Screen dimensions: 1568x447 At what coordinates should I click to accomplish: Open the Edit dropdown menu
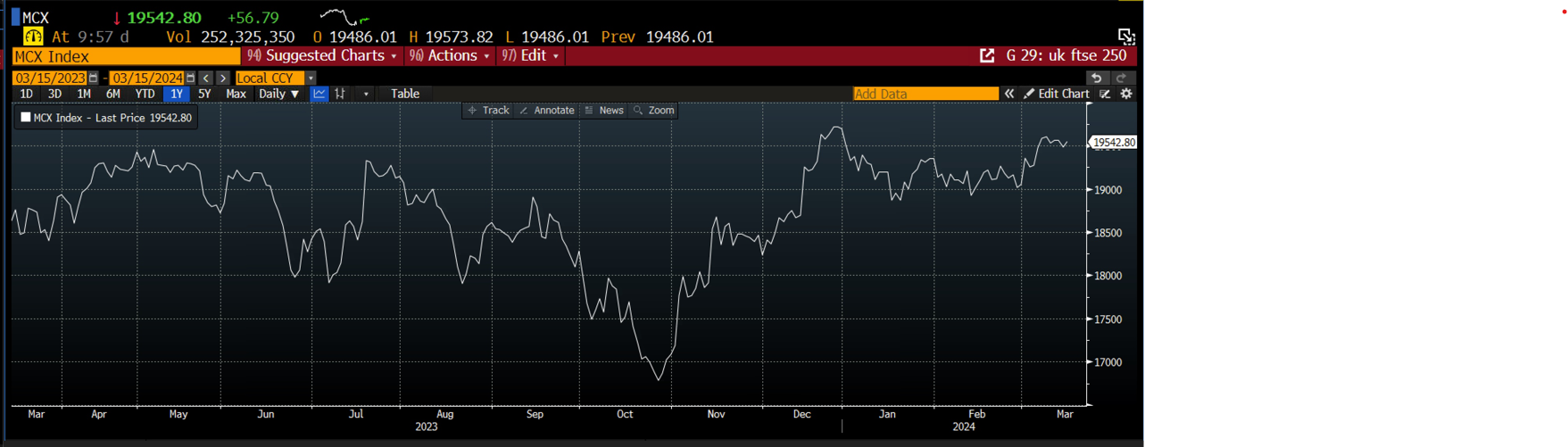[x=531, y=55]
